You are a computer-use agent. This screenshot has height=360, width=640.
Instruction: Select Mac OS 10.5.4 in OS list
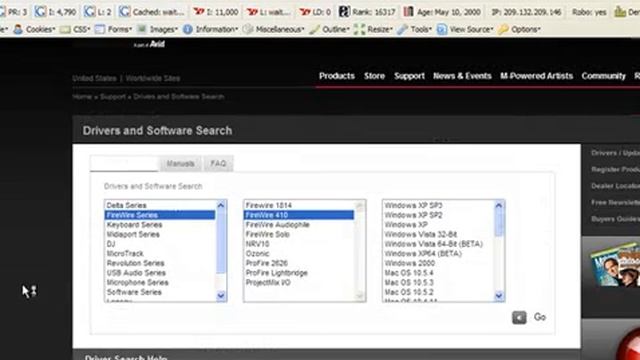(x=438, y=273)
